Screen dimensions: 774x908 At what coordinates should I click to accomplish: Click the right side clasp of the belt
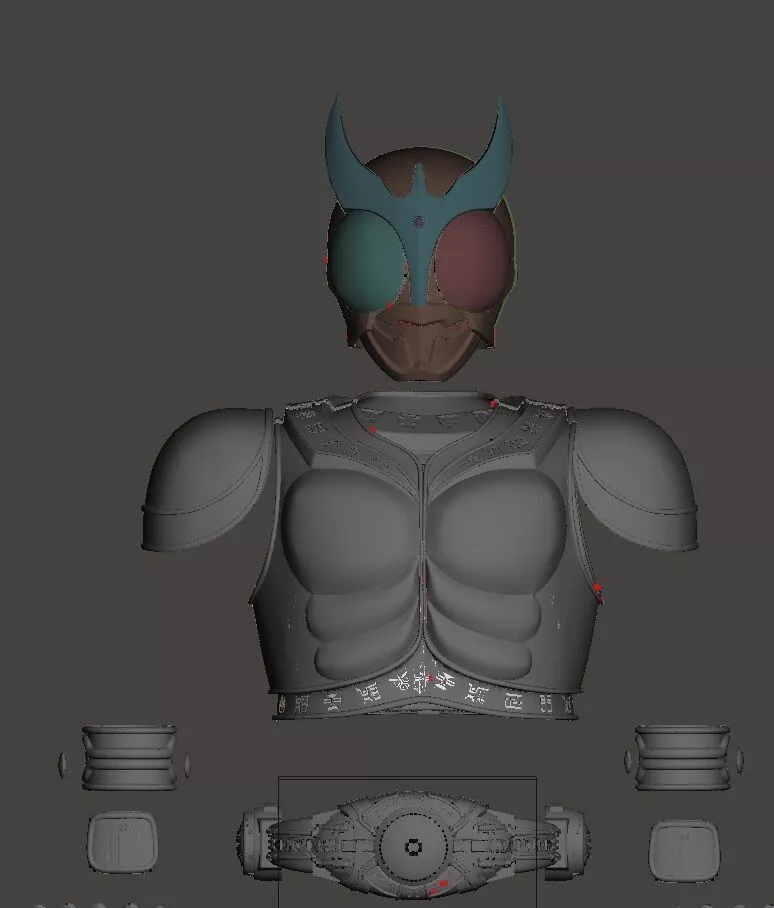(x=567, y=842)
